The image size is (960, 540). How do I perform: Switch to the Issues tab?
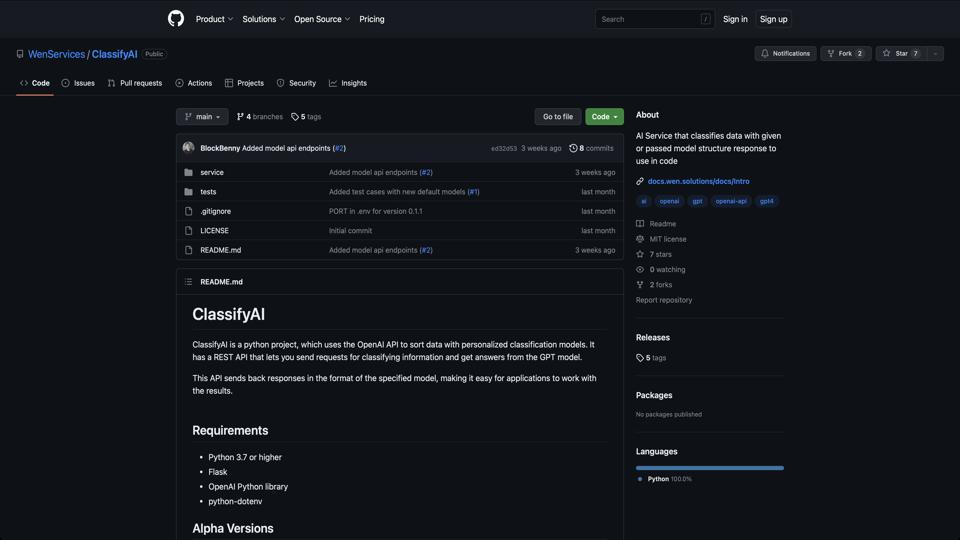[x=78, y=83]
